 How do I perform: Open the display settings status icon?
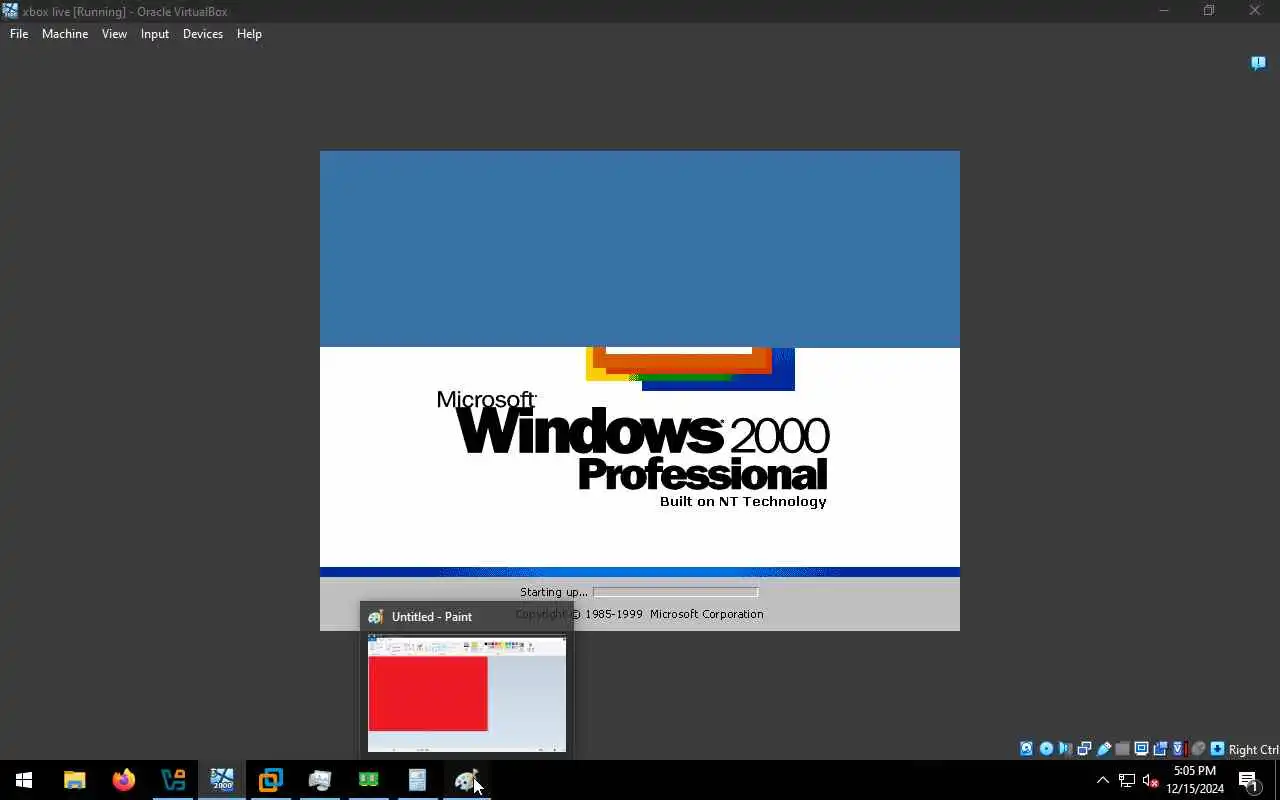[1141, 749]
